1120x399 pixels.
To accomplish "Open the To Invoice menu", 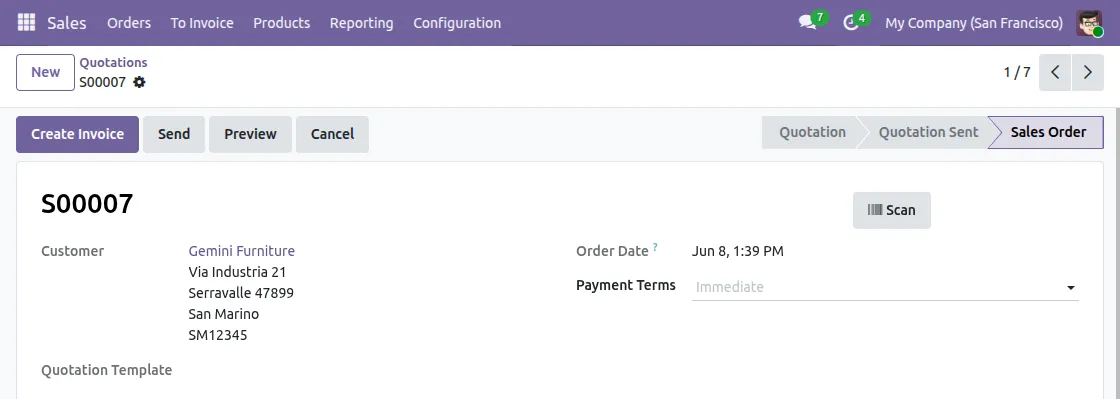I will (x=202, y=23).
